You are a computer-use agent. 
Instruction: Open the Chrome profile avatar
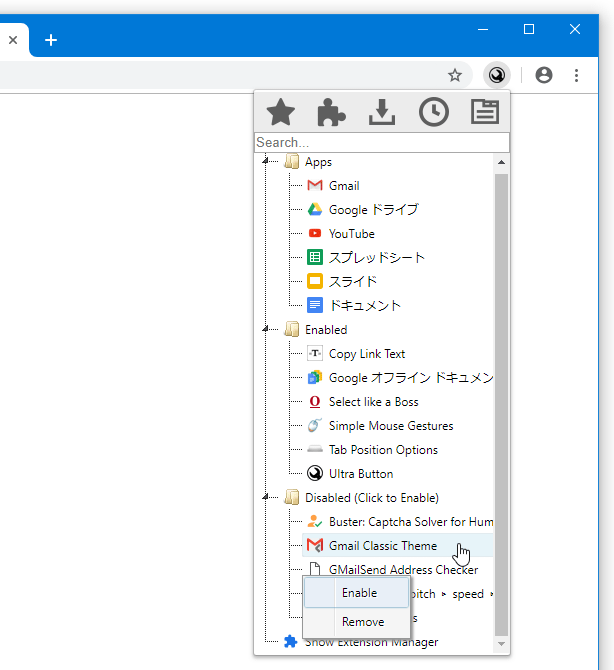pos(544,75)
